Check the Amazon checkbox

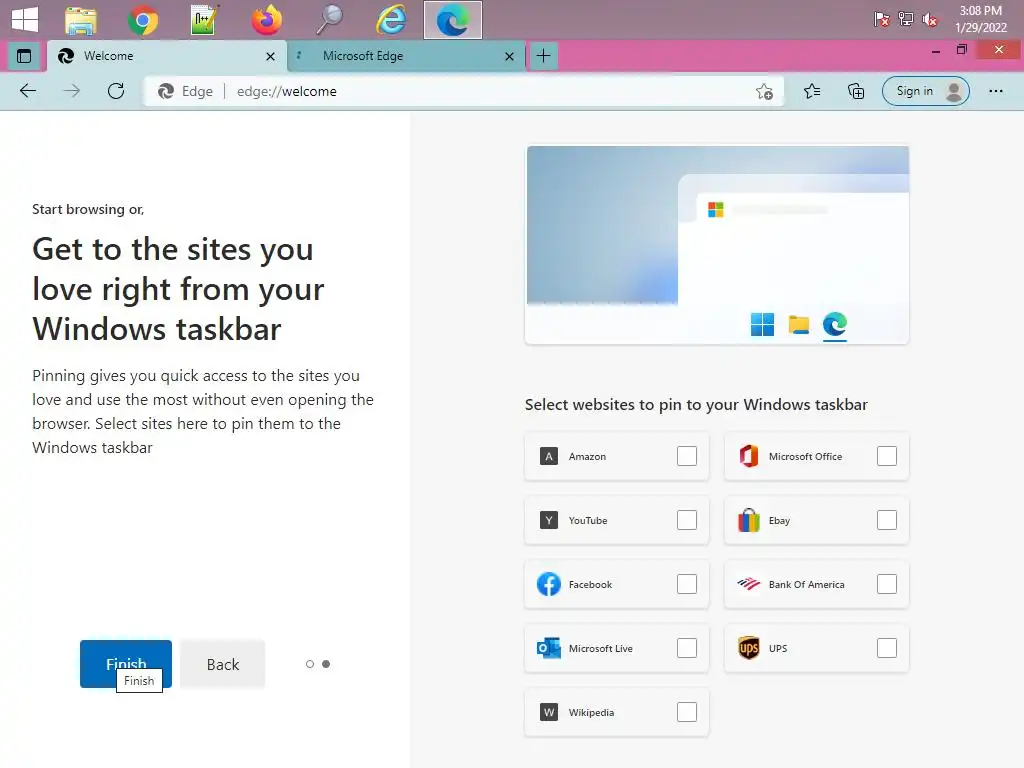(687, 456)
